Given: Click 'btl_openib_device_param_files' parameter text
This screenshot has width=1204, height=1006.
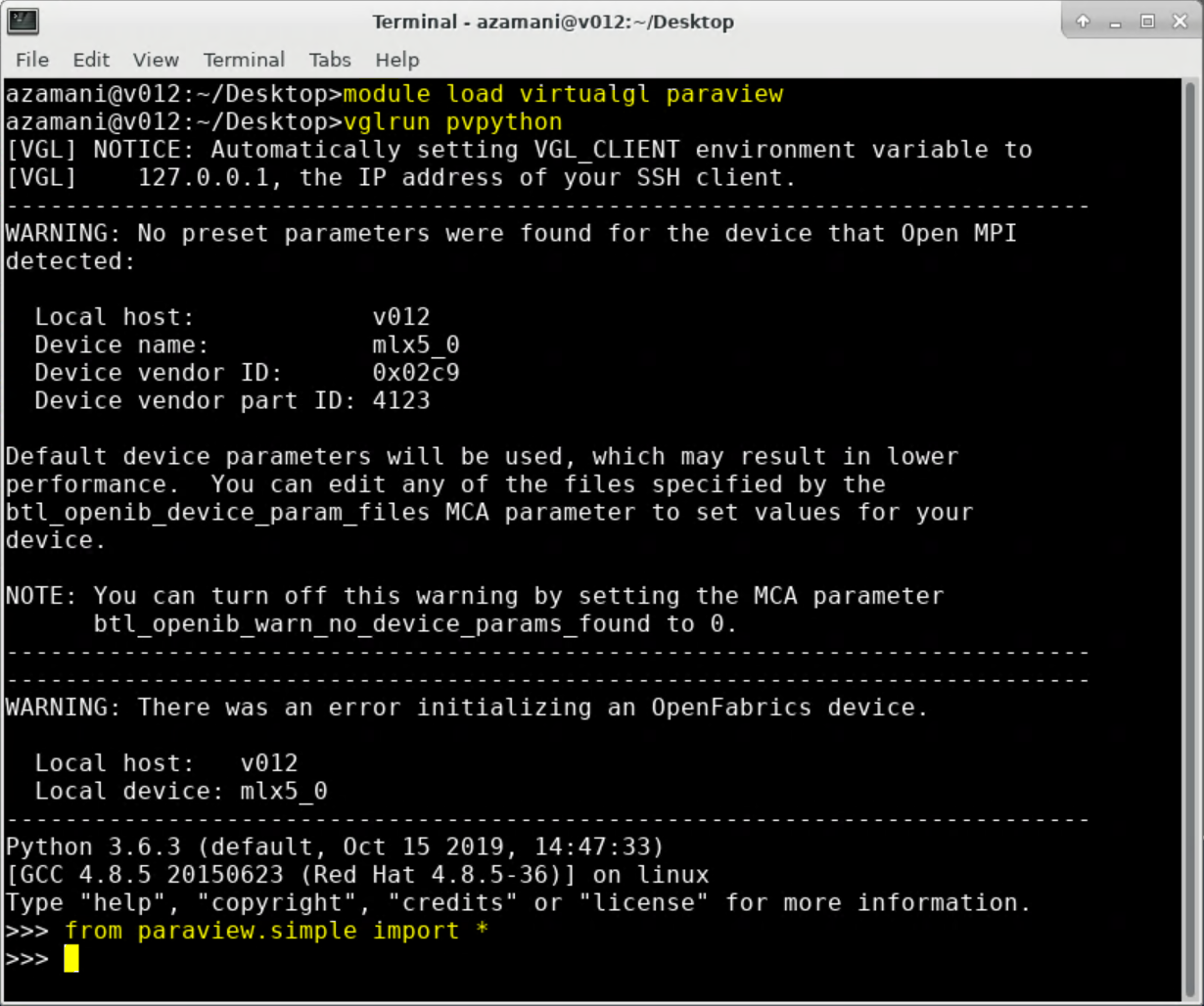Looking at the screenshot, I should point(217,513).
